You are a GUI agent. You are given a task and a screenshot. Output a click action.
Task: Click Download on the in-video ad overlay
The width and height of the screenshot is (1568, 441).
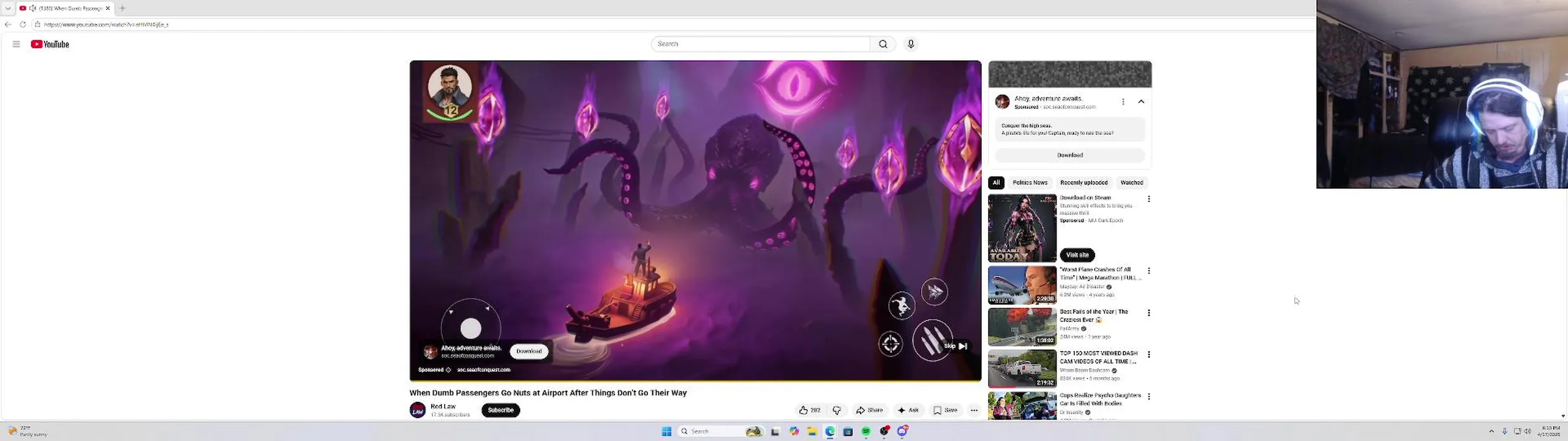tap(529, 351)
